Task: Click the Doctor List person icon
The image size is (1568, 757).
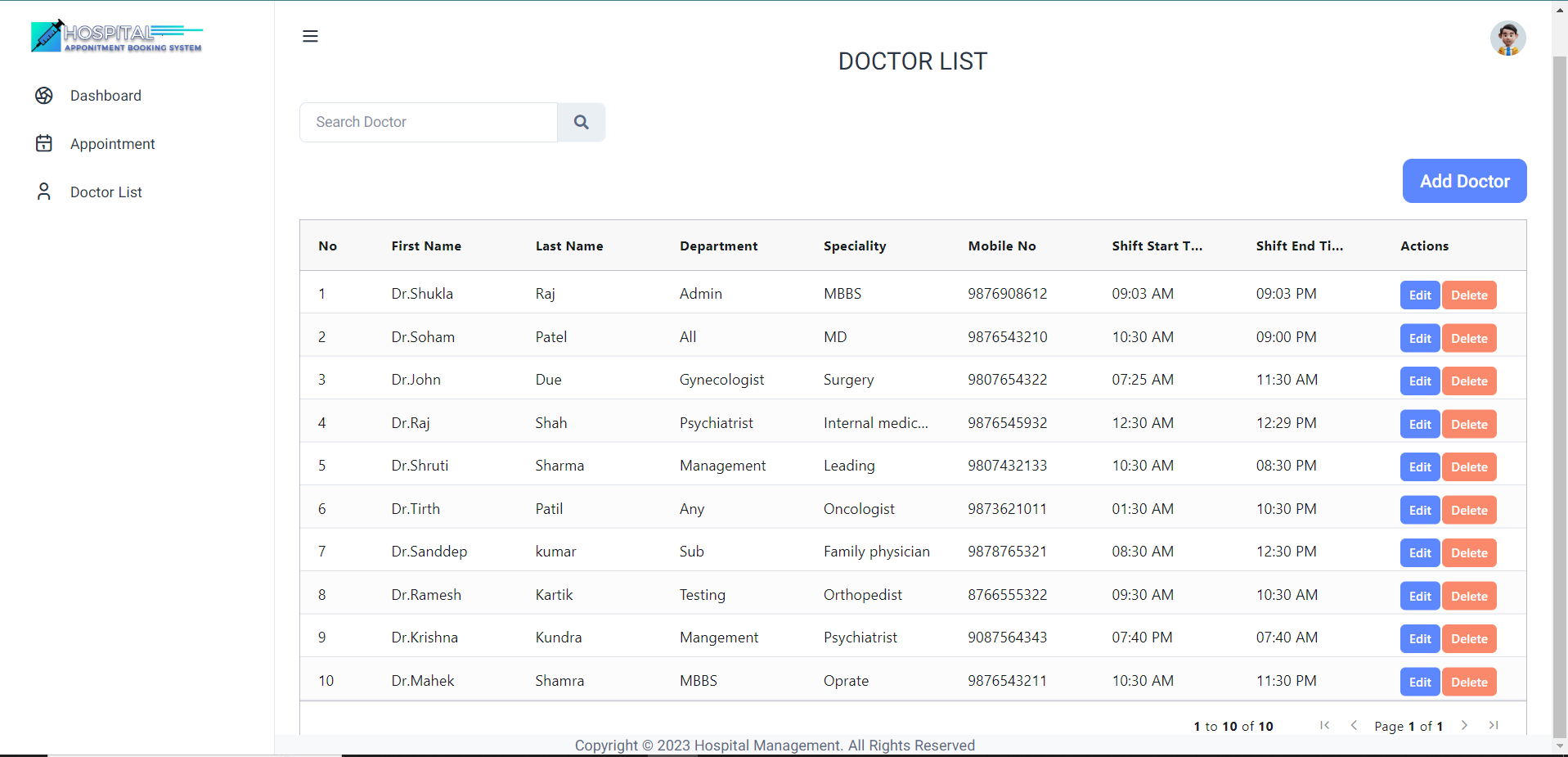Action: click(x=44, y=192)
